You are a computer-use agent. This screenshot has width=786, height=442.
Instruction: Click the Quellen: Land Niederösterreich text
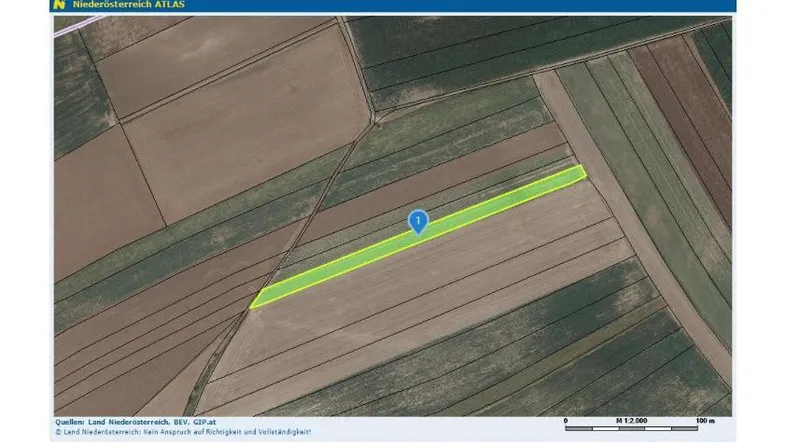tap(98, 423)
